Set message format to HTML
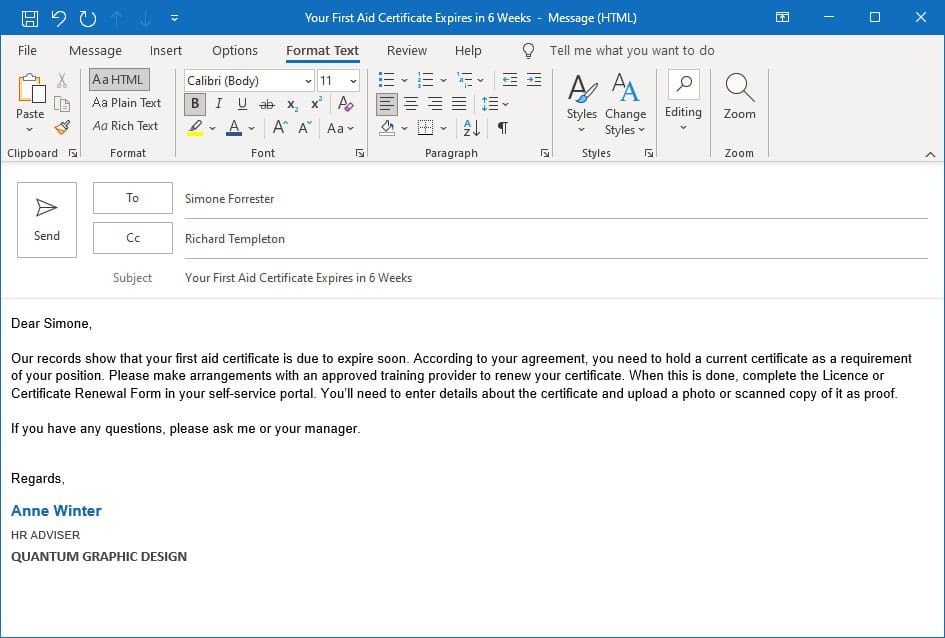945x638 pixels. click(119, 80)
